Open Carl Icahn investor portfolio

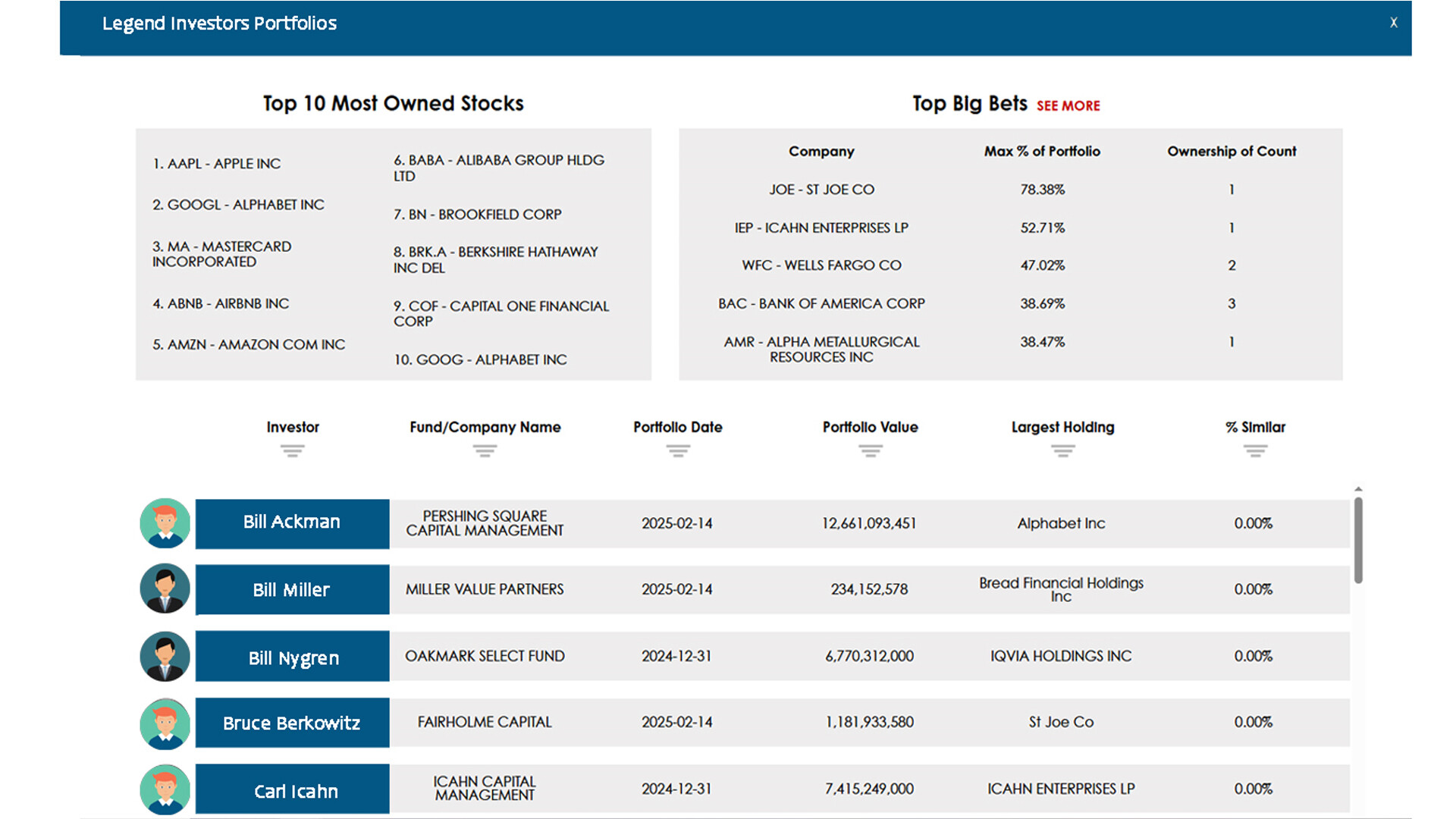[292, 789]
